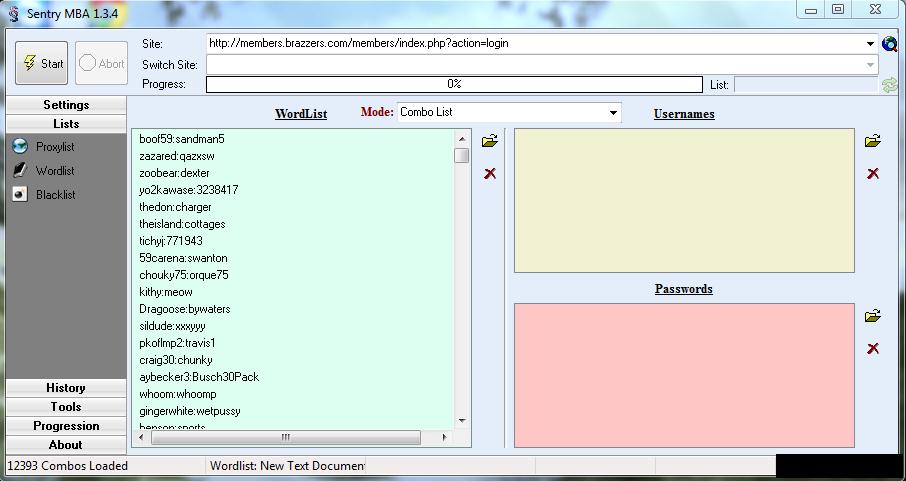Click the List field next to Progress

(806, 85)
